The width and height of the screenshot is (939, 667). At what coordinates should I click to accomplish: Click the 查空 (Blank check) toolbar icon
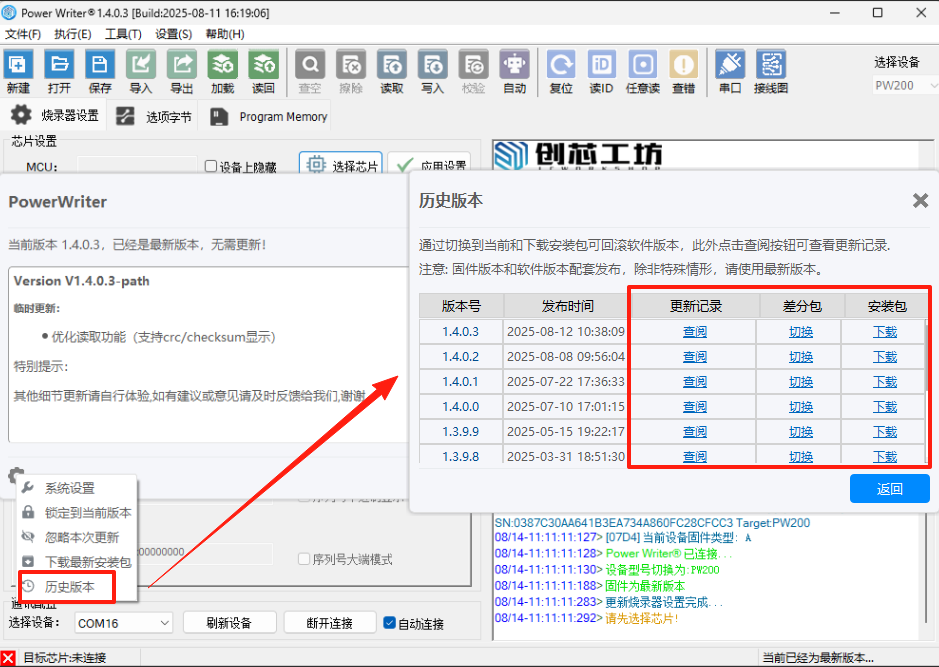tap(310, 64)
